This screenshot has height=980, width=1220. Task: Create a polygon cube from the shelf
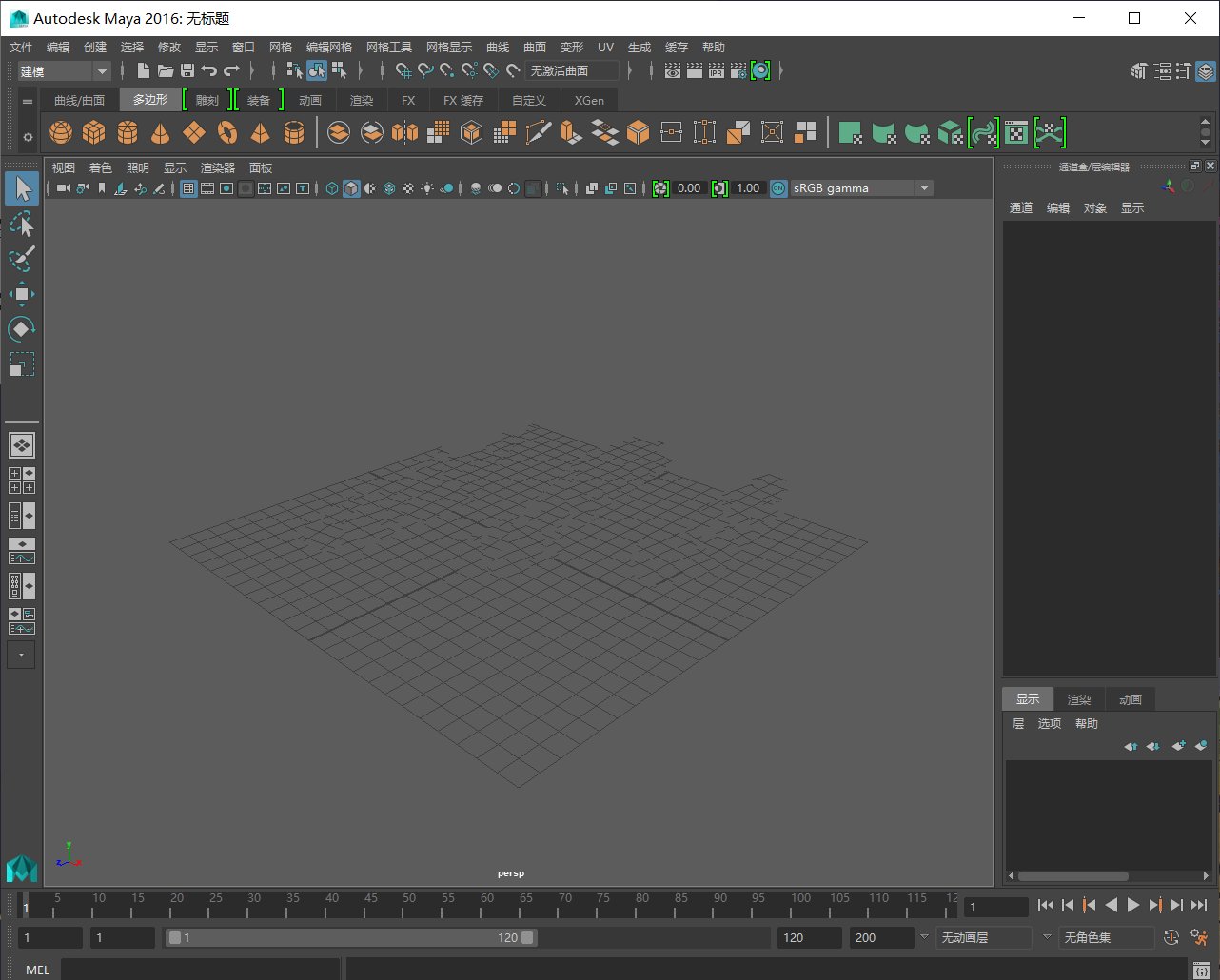tap(93, 132)
